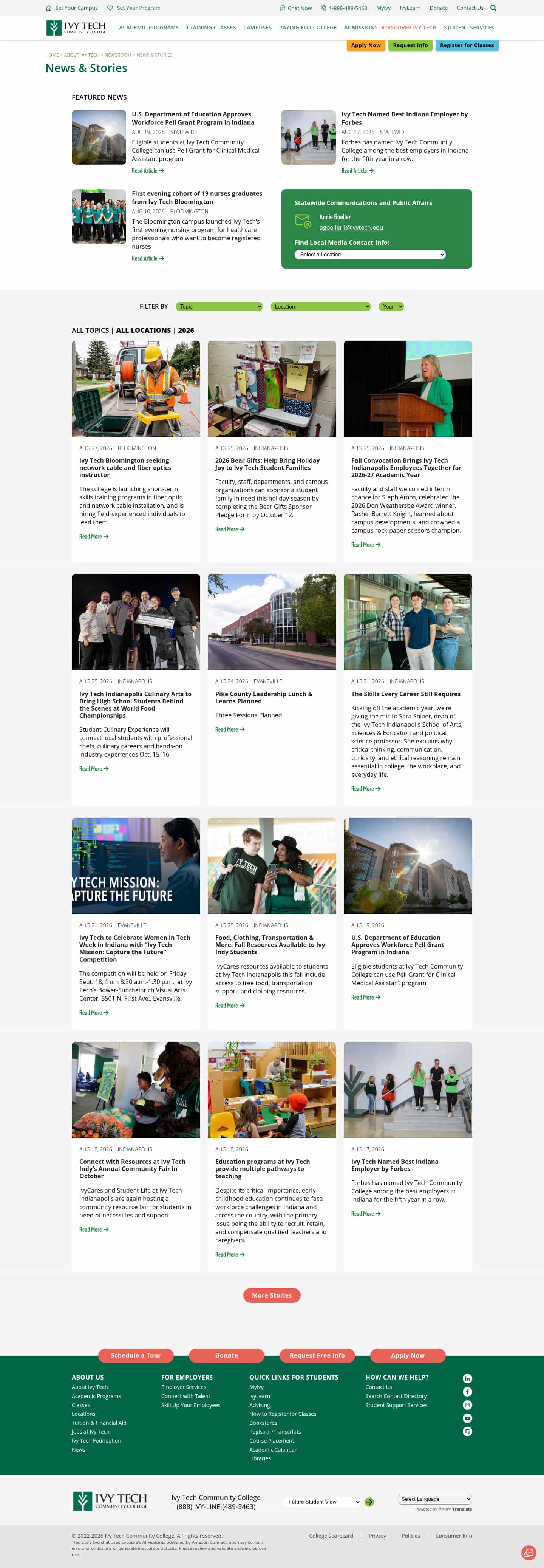Click the Ivy Tech Community College header logo
Image resolution: width=544 pixels, height=1568 pixels.
pyautogui.click(x=76, y=28)
